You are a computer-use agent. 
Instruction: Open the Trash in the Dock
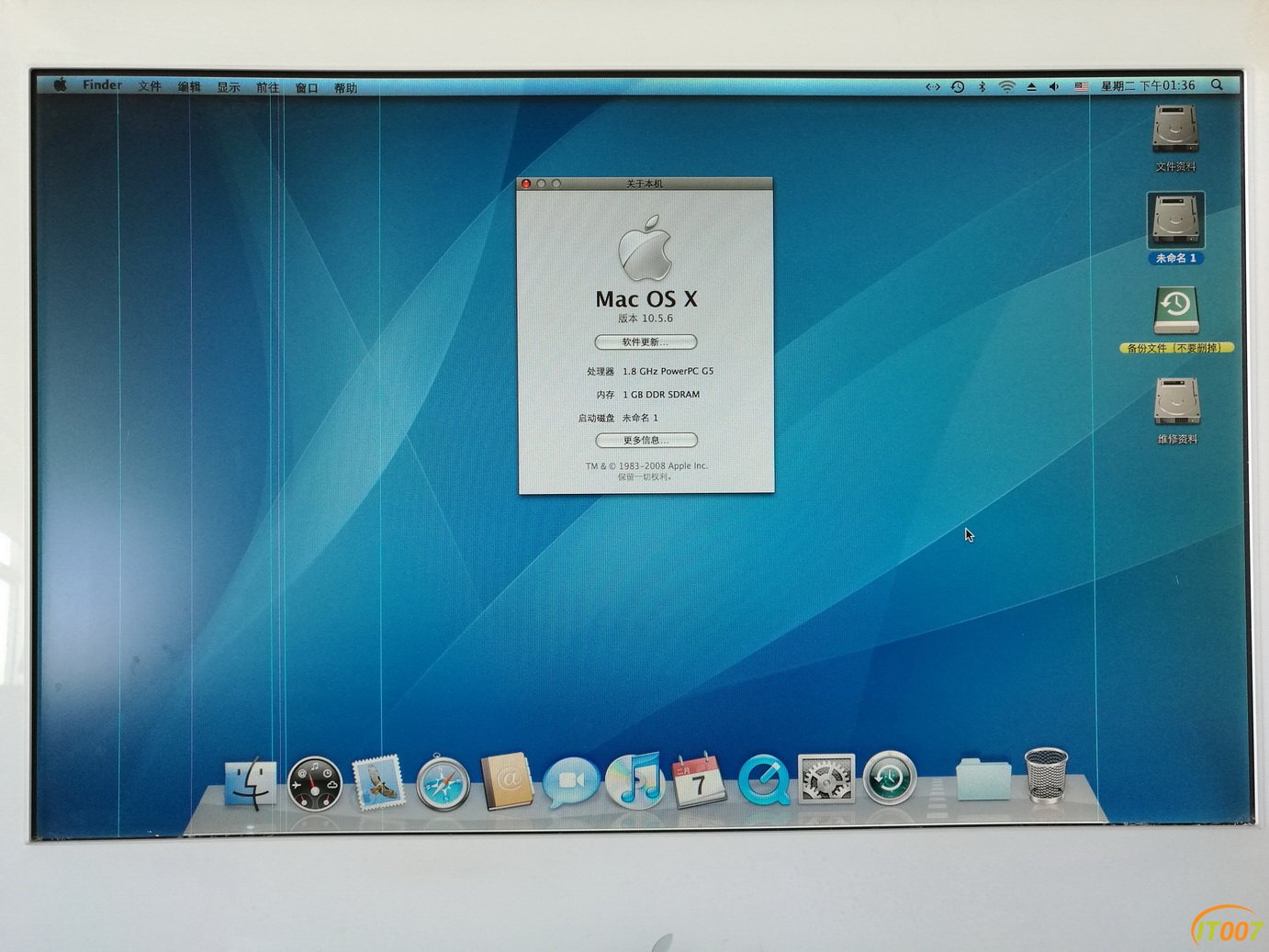point(1045,776)
